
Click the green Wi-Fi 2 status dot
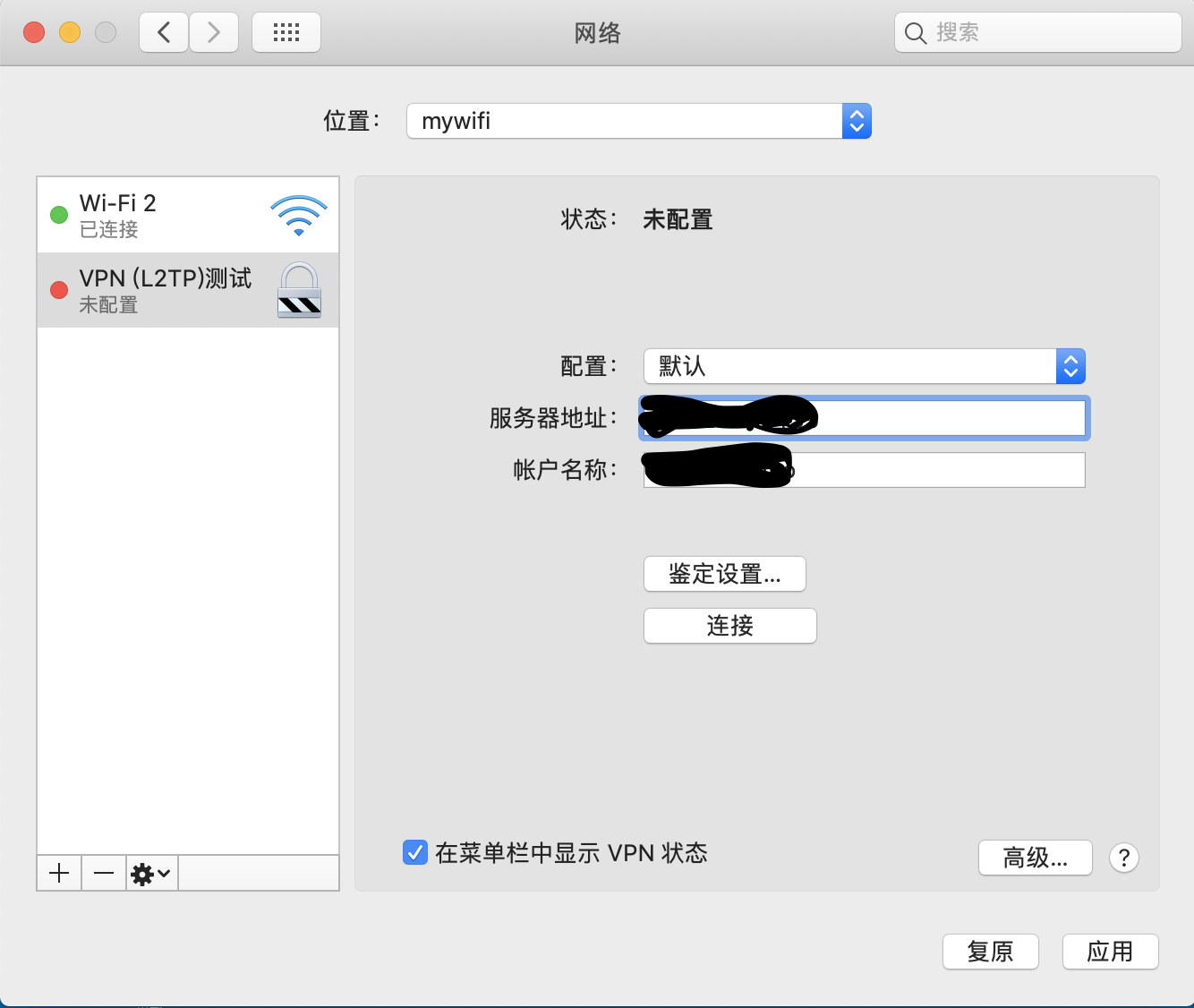coord(59,215)
